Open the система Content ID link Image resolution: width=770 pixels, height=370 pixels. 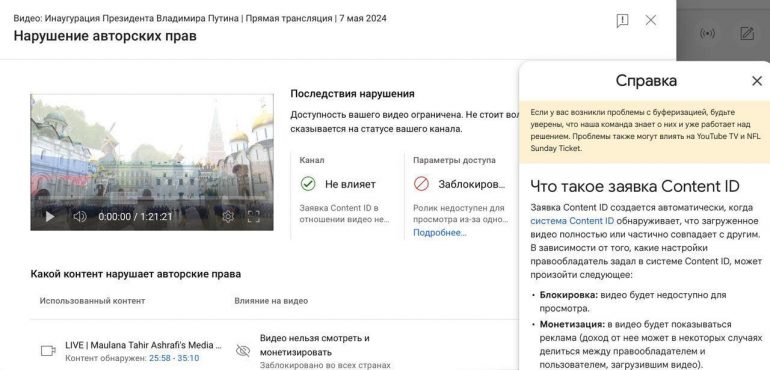click(572, 221)
